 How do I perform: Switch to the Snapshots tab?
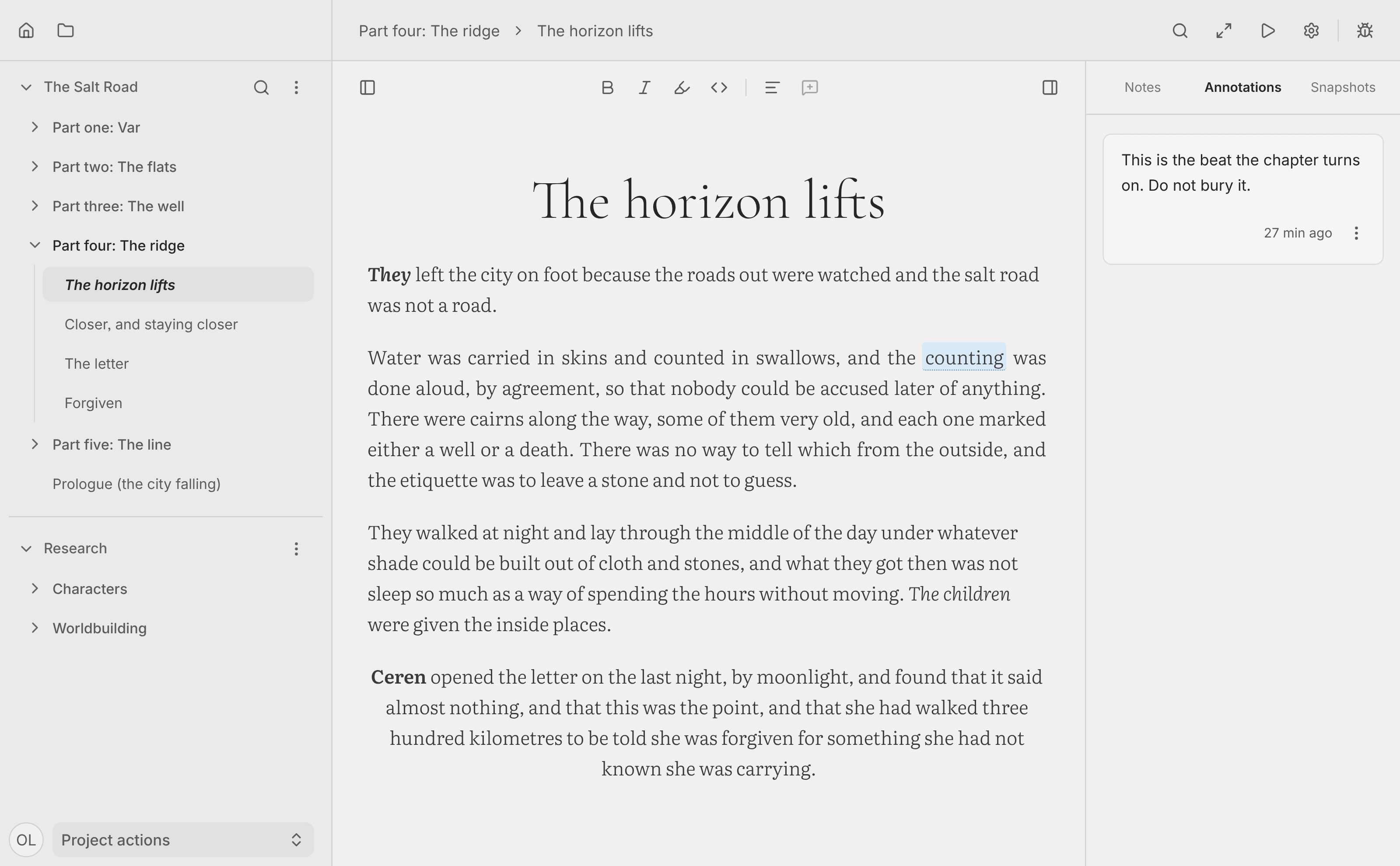1343,87
